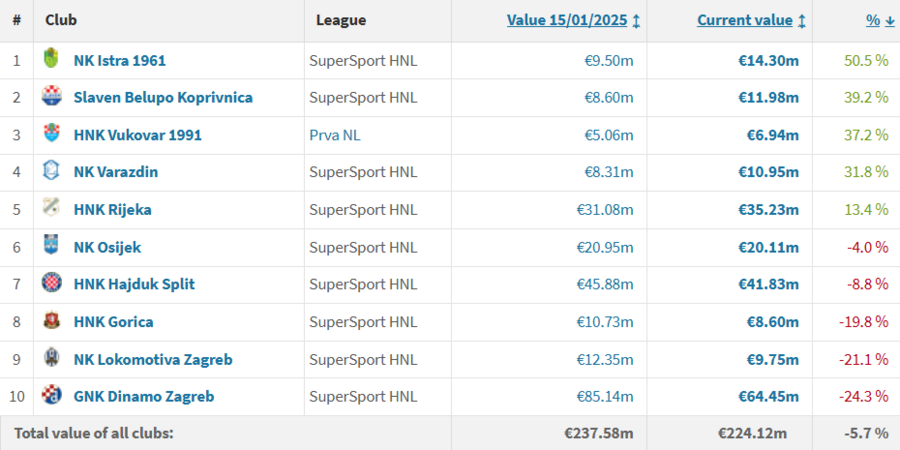The width and height of the screenshot is (900, 450).
Task: Click the HNK Gorica crest icon
Action: pos(51,321)
